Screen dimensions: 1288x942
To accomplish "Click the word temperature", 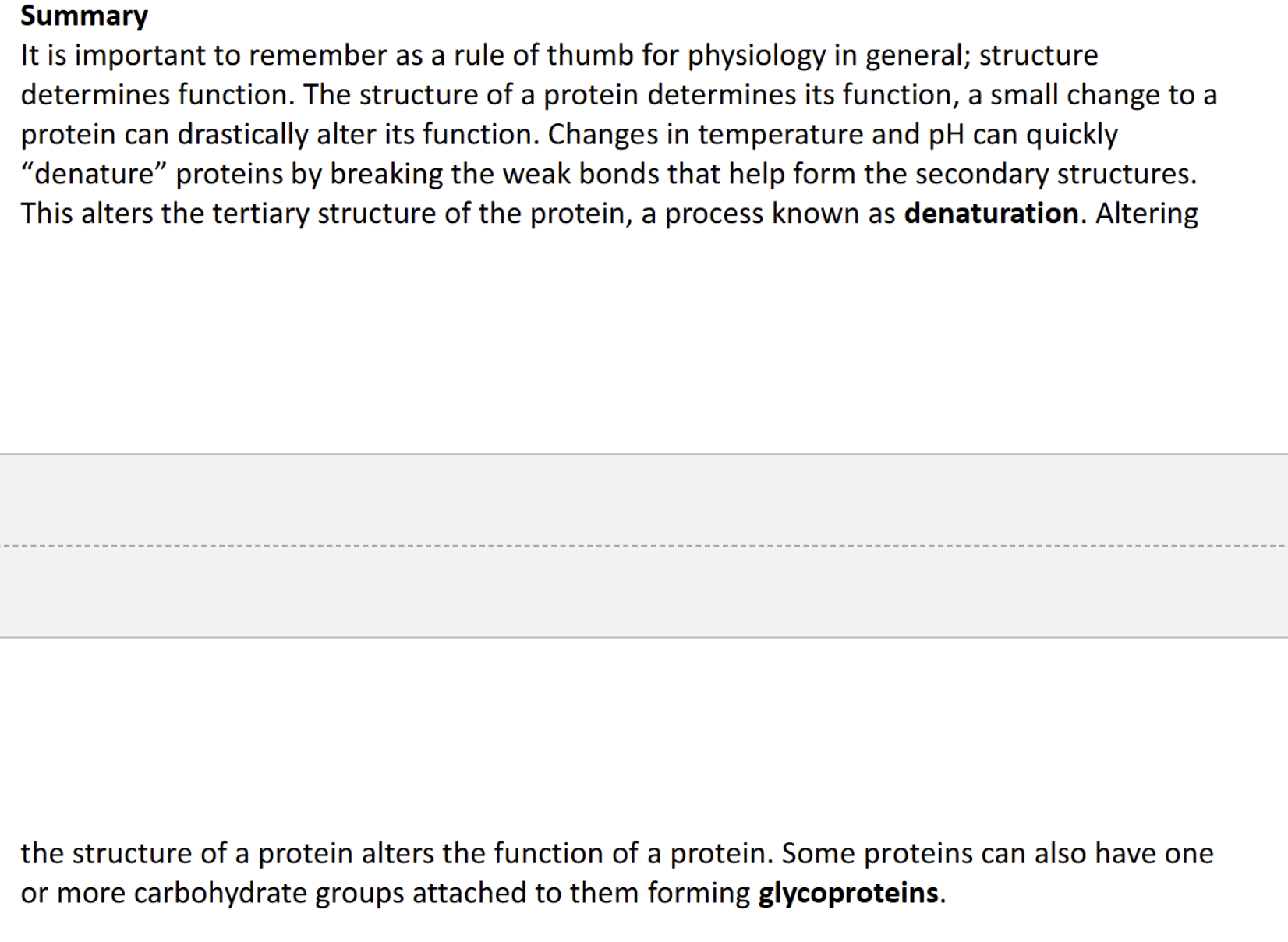I will [780, 135].
